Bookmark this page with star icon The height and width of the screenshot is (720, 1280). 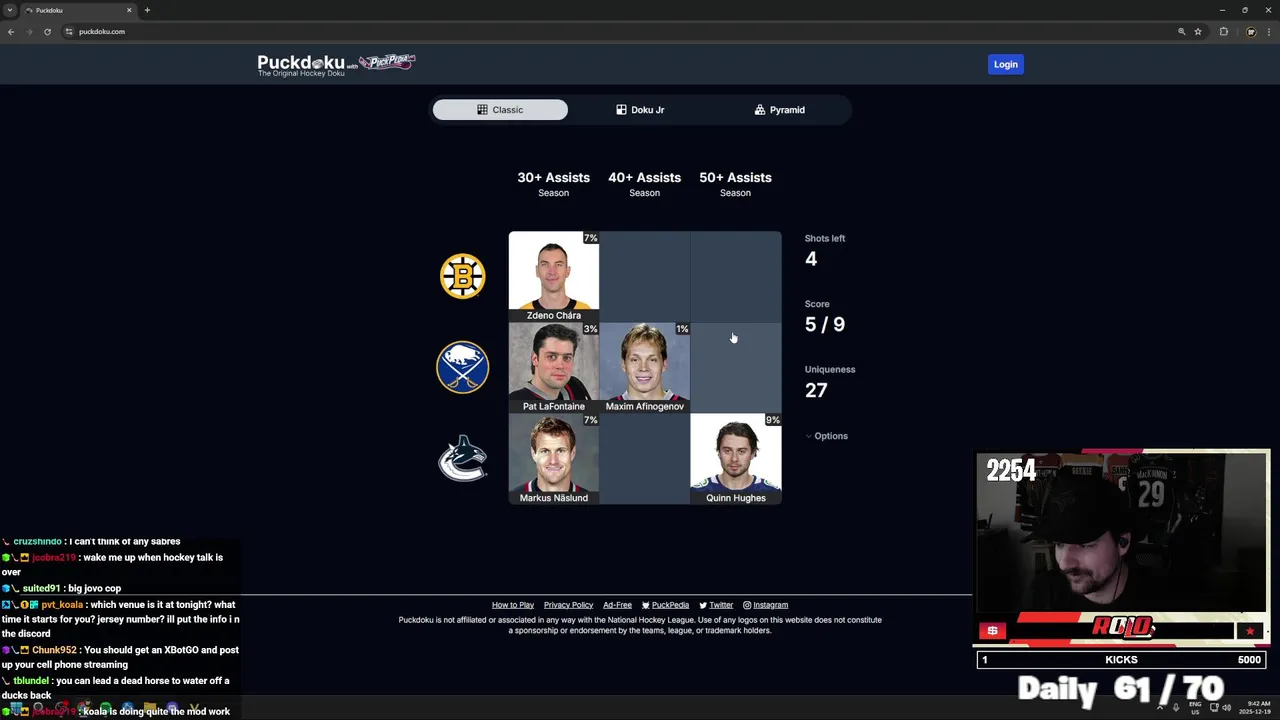tap(1197, 31)
